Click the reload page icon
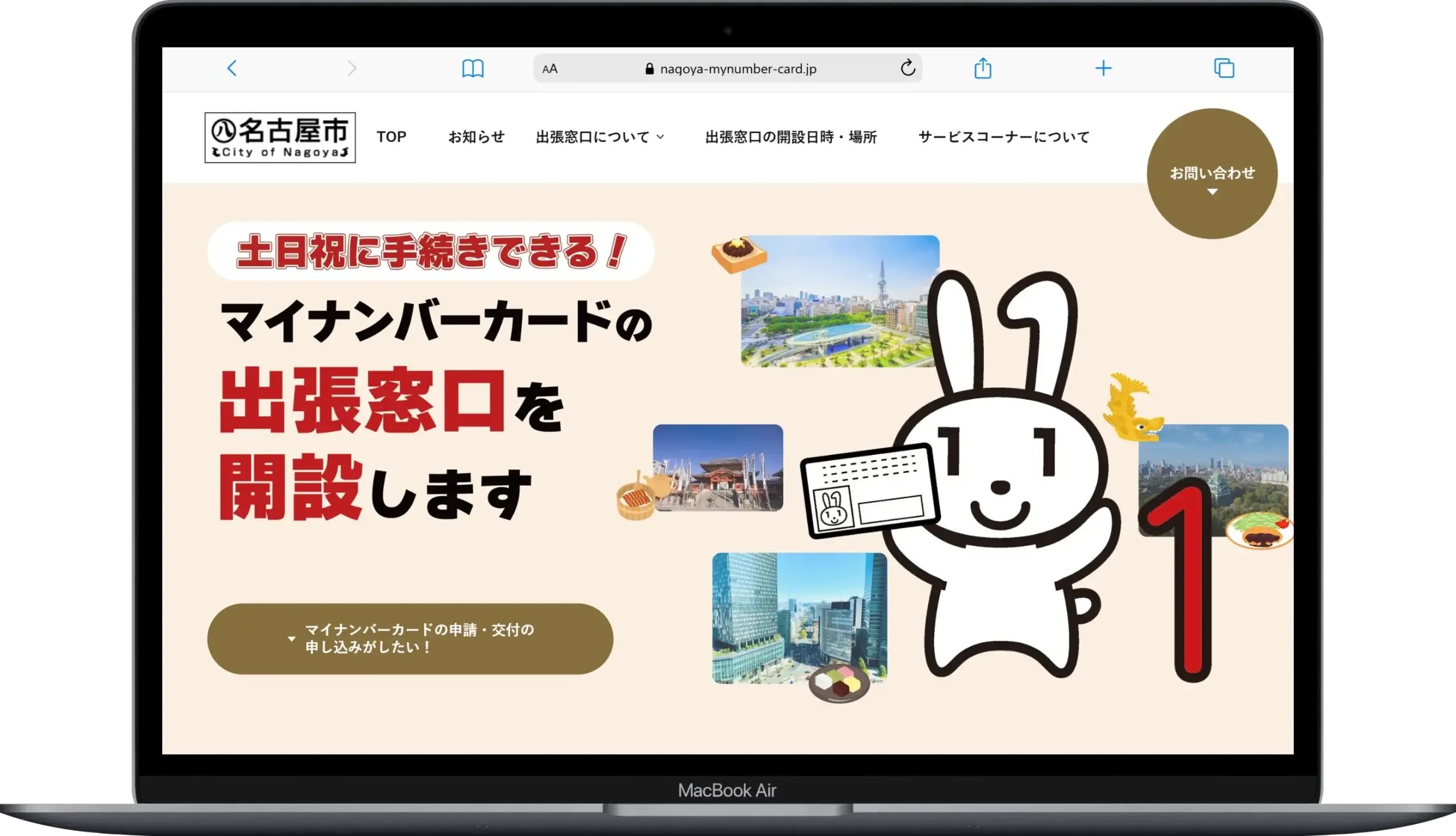Image resolution: width=1456 pixels, height=836 pixels. [907, 68]
